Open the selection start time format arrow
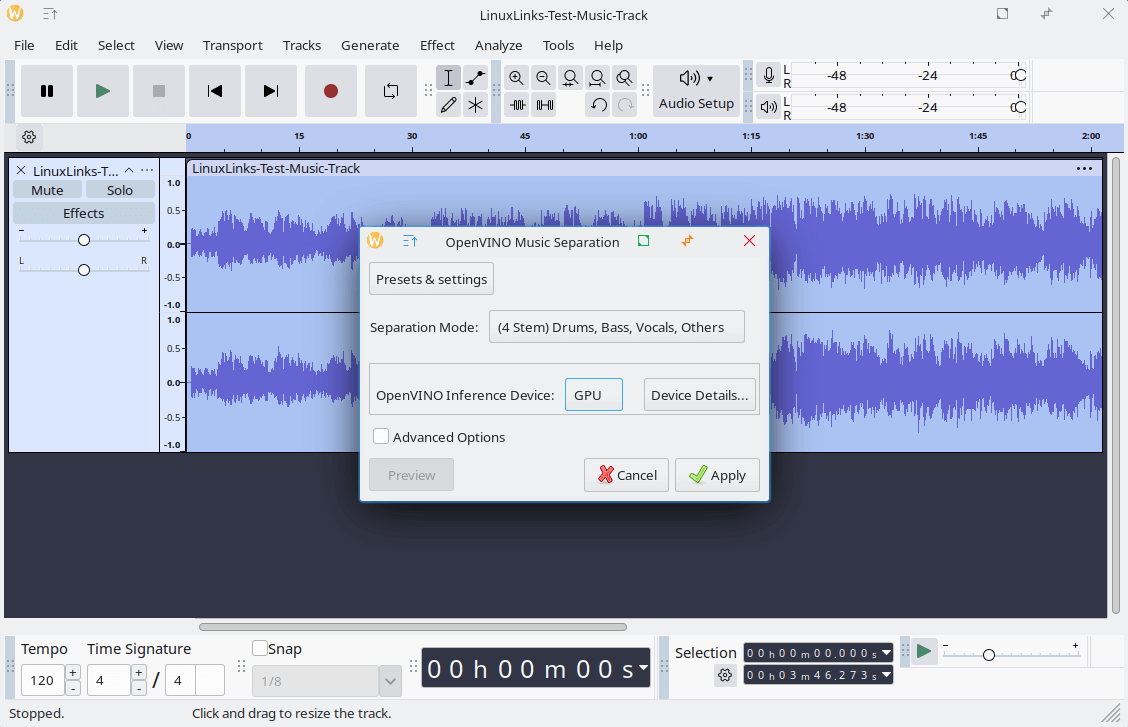This screenshot has width=1128, height=727. coord(886,653)
